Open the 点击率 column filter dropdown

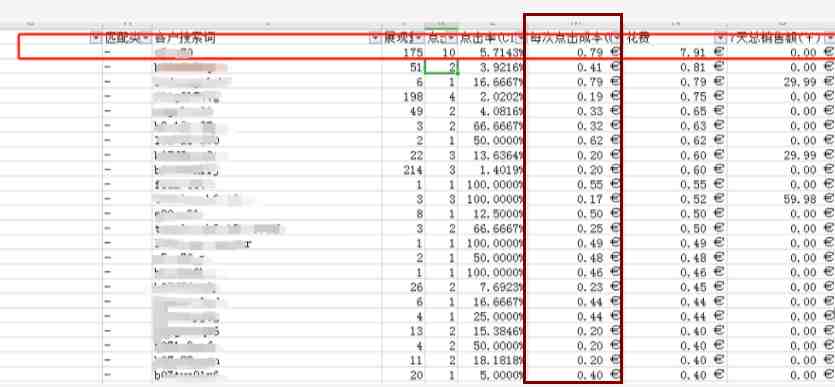click(x=521, y=38)
